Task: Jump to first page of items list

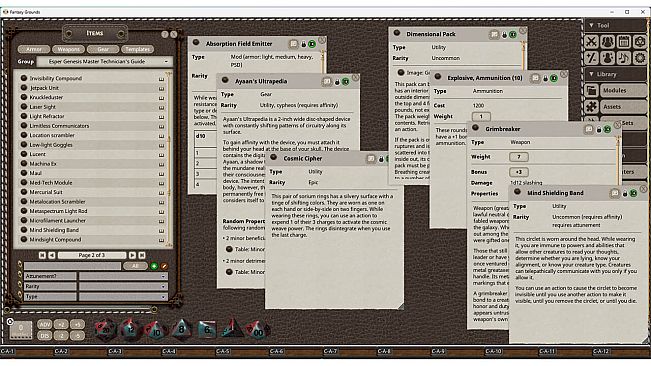Action: (x=42, y=255)
